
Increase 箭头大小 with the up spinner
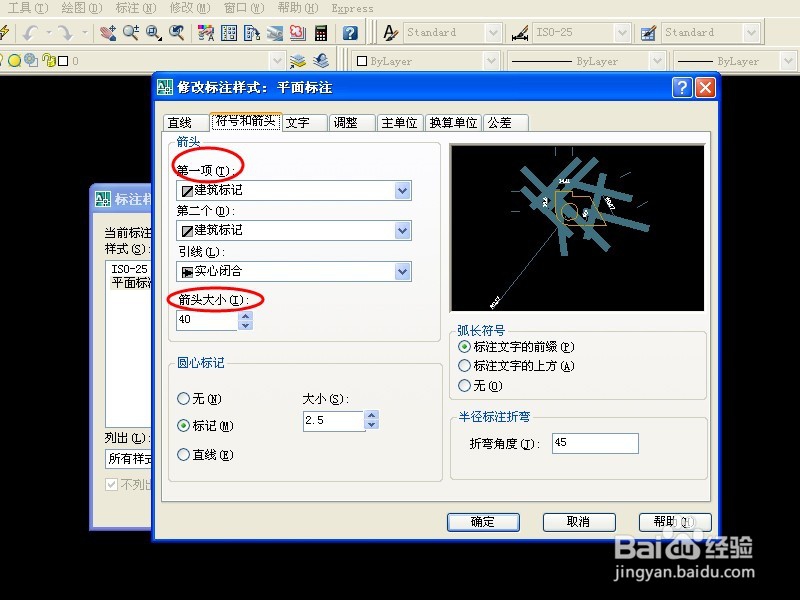[x=245, y=316]
